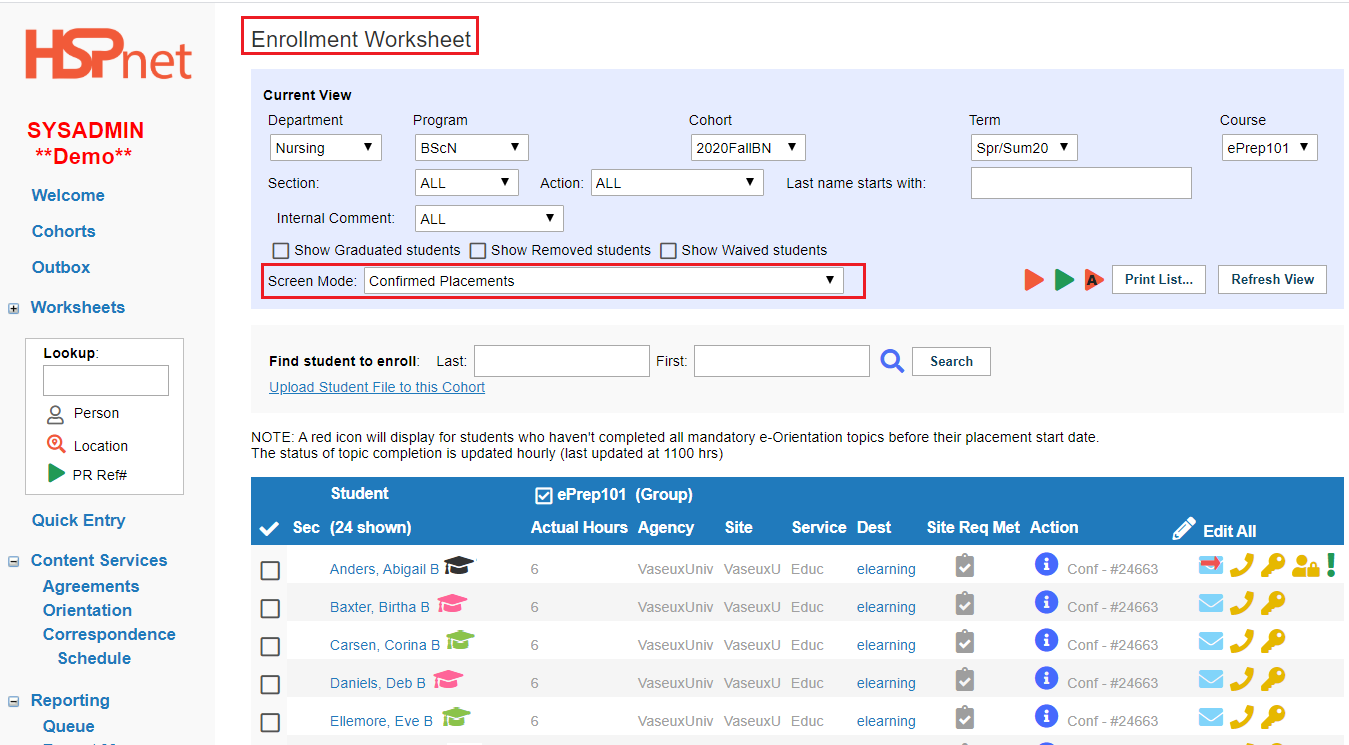This screenshot has width=1349, height=745.
Task: Open the Screen Mode dropdown
Action: 603,281
